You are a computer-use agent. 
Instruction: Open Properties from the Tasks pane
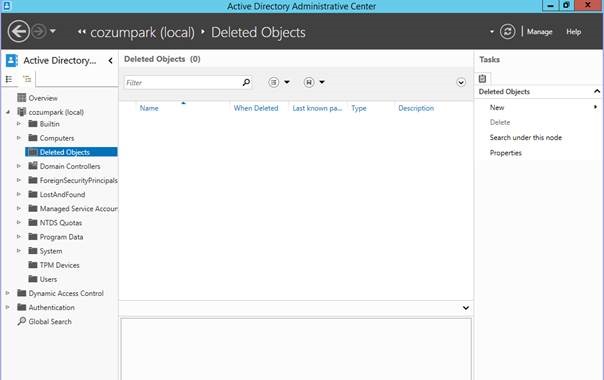(x=505, y=153)
